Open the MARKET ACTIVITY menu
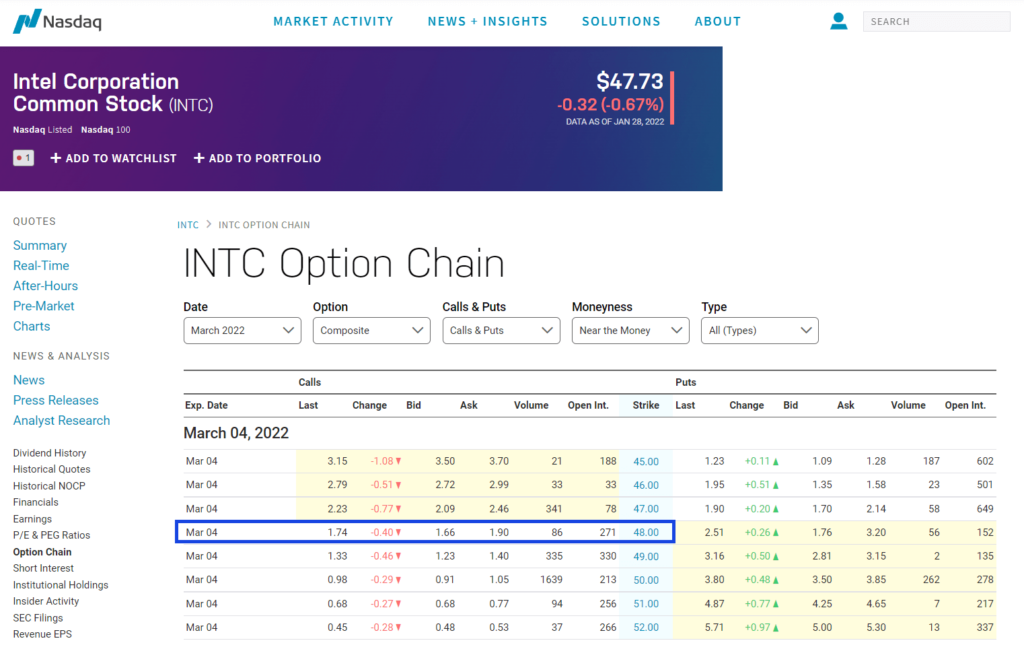This screenshot has height=645, width=1024. click(333, 21)
